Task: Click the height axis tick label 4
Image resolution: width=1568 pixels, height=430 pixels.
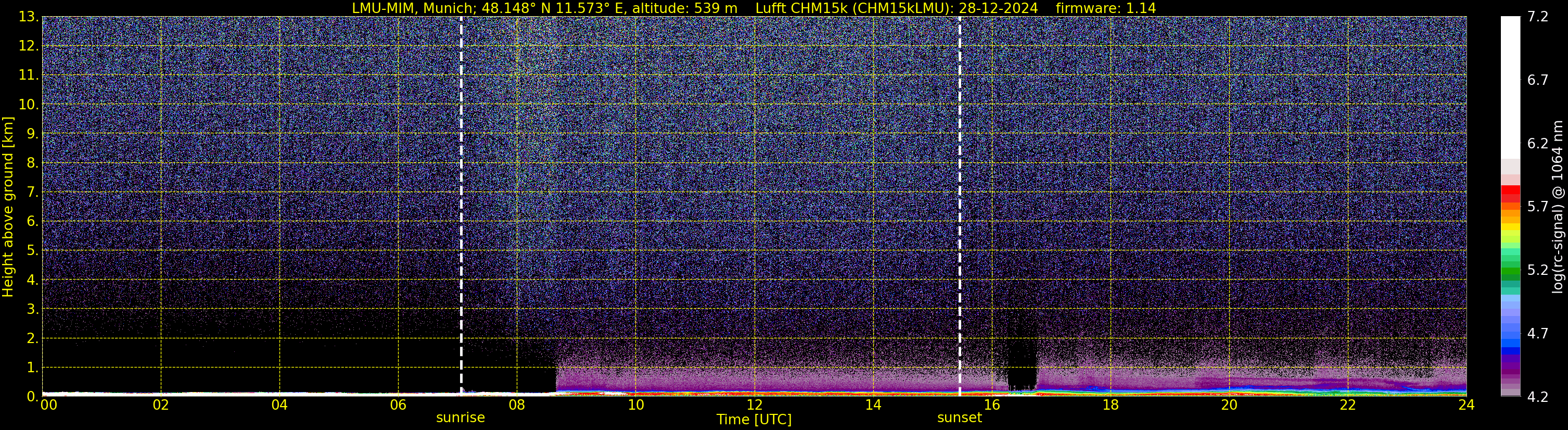Action: (x=33, y=280)
